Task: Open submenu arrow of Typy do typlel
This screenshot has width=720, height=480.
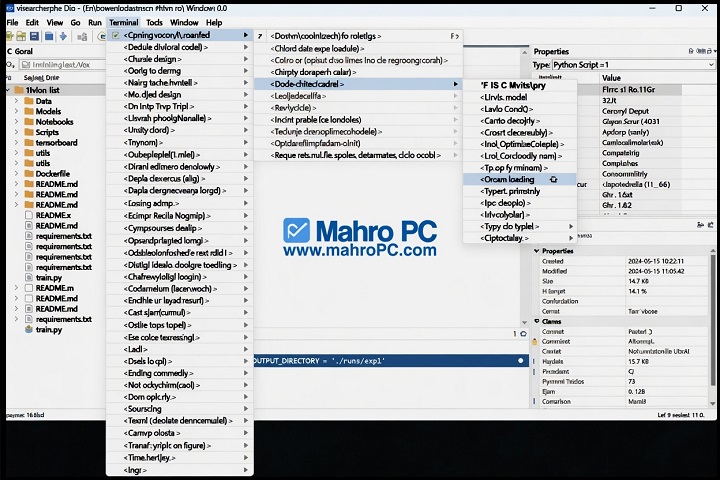Action: pos(571,226)
